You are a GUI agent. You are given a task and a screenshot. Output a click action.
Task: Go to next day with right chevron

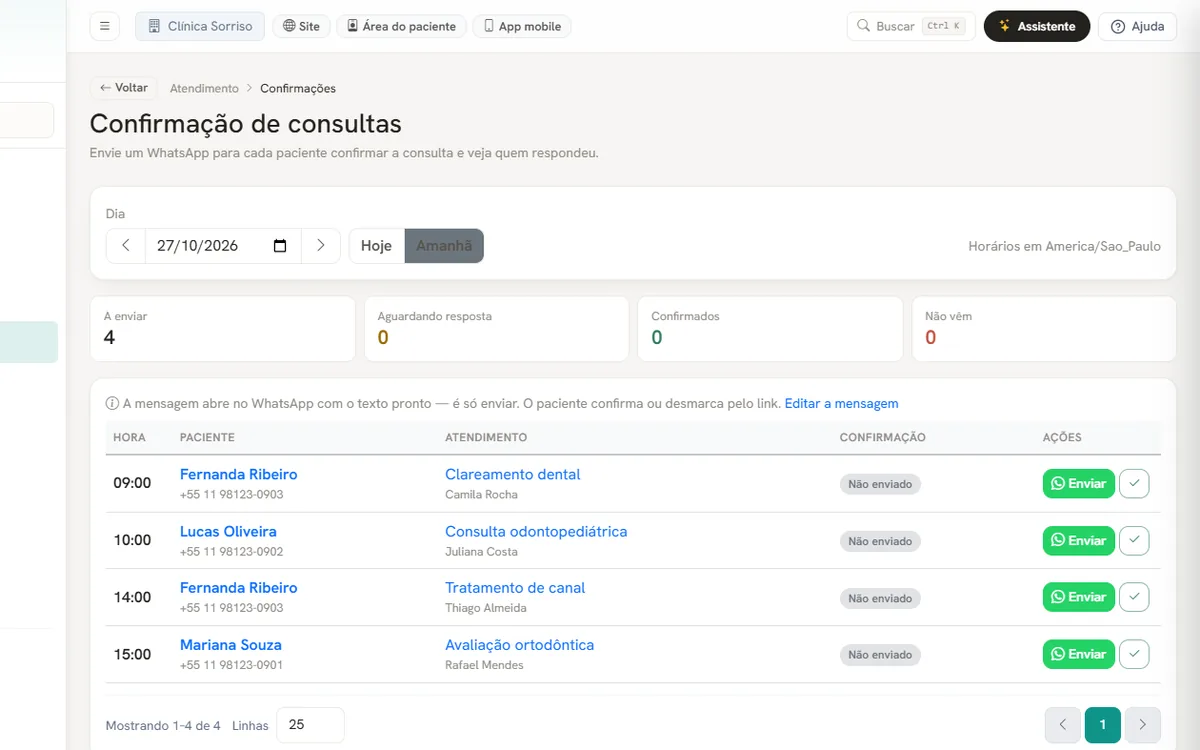tap(320, 246)
